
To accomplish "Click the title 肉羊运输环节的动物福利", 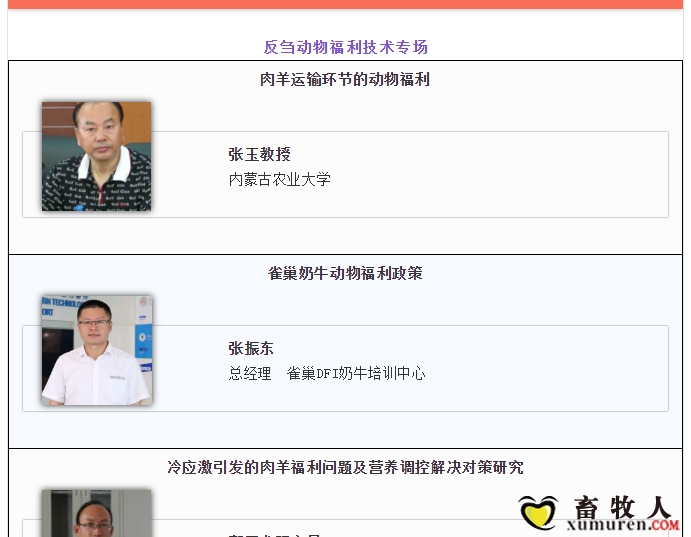I will point(345,80).
